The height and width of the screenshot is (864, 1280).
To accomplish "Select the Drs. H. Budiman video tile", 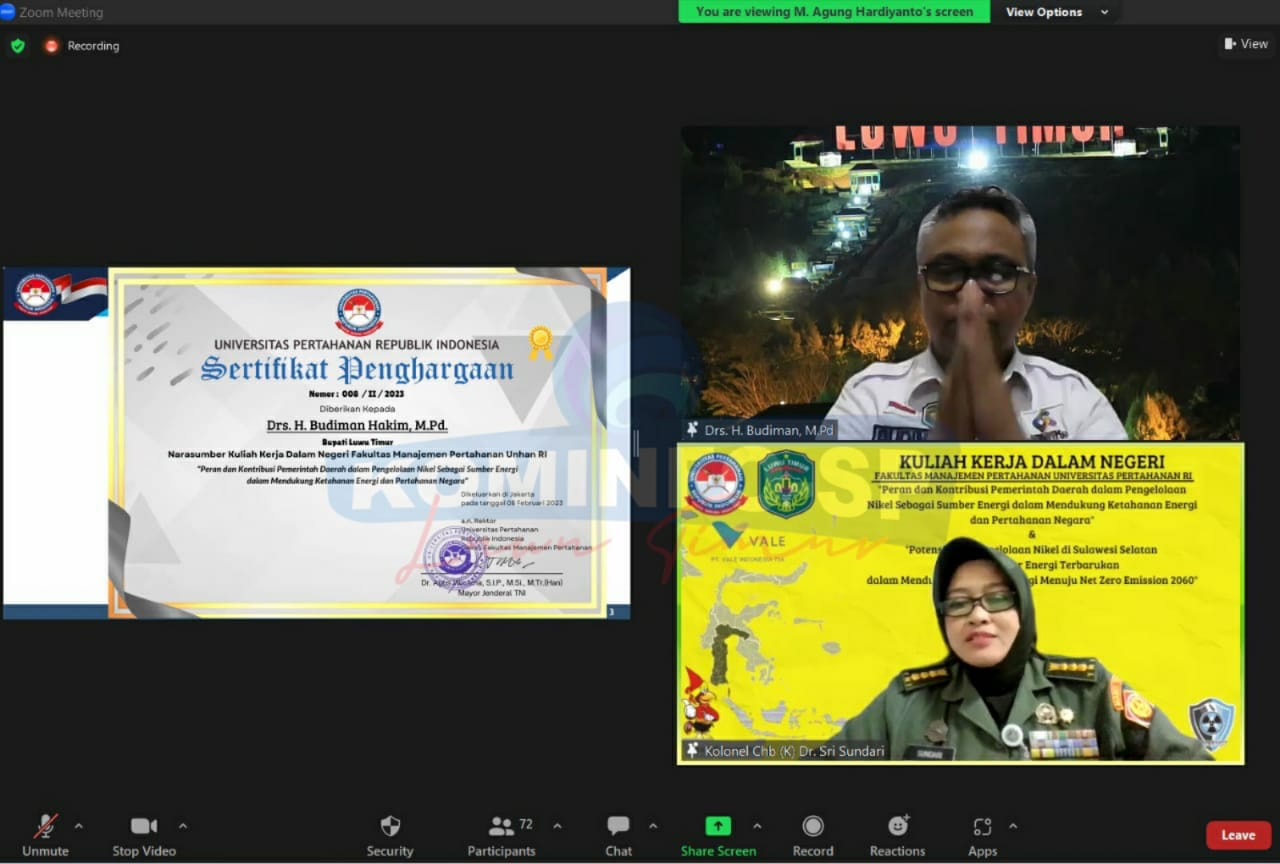I will coord(961,283).
